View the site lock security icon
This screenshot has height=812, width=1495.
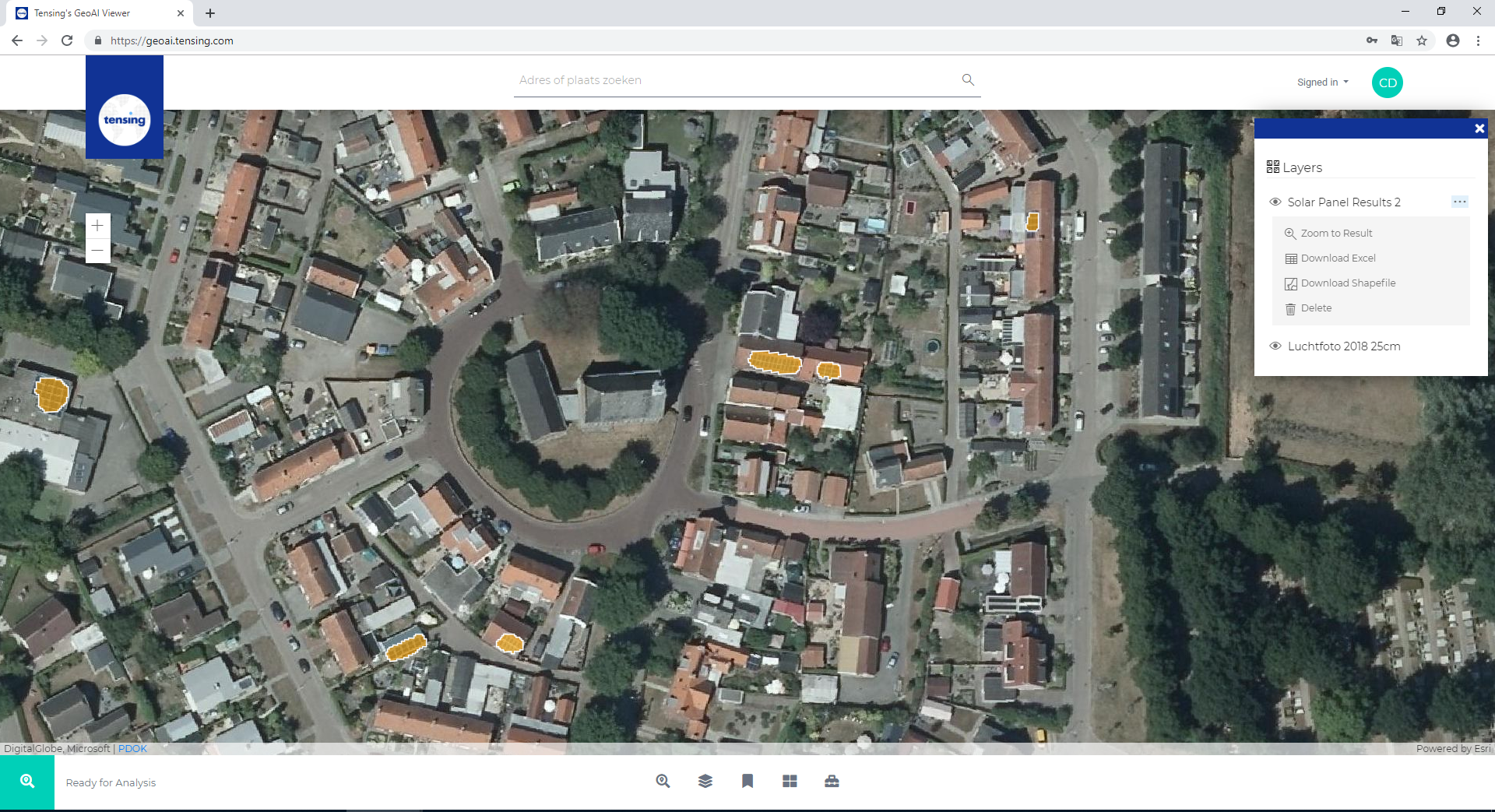[97, 40]
